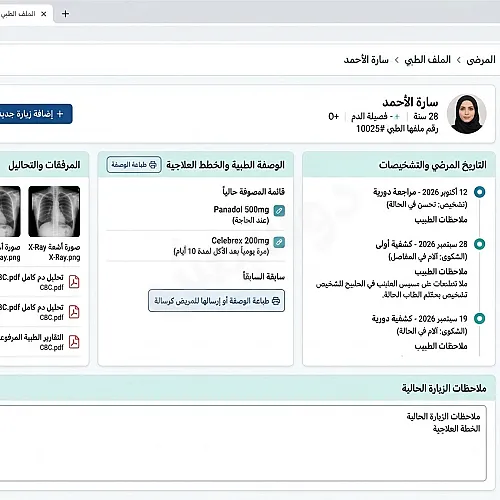
Task: Click the 28 سنة age value
Action: [x=426, y=116]
